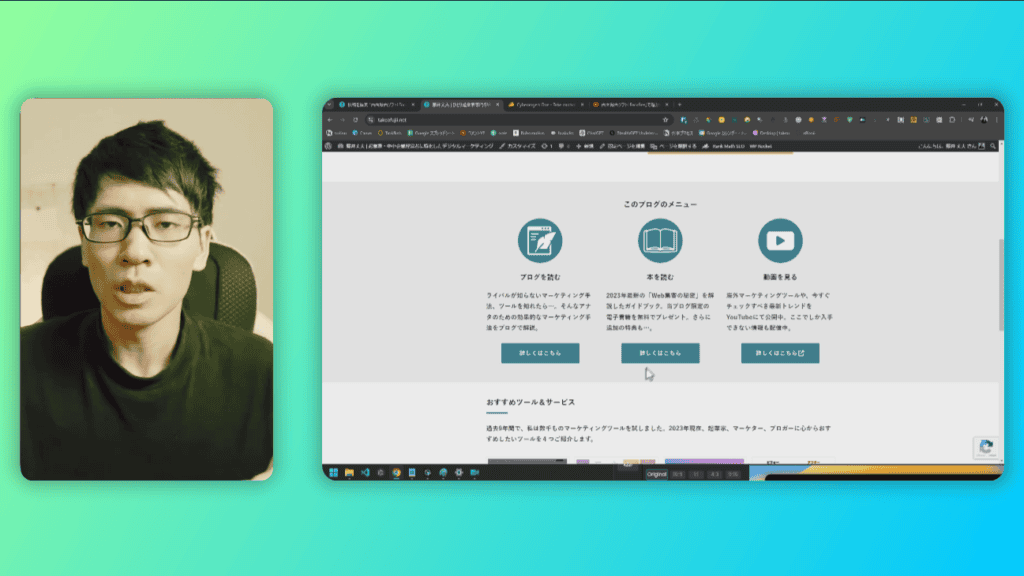The image size is (1024, 576).
Task: Open the Canva bookmark
Action: click(x=362, y=133)
